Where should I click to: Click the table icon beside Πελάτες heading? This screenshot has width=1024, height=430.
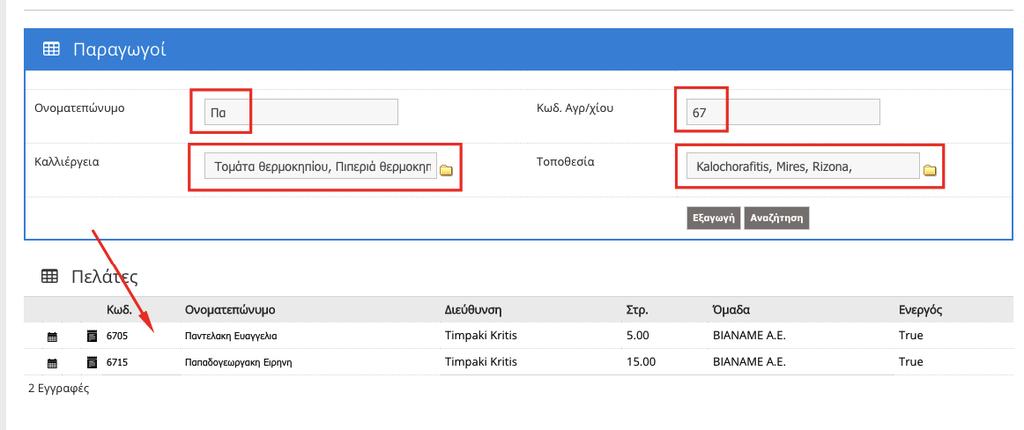tap(49, 276)
